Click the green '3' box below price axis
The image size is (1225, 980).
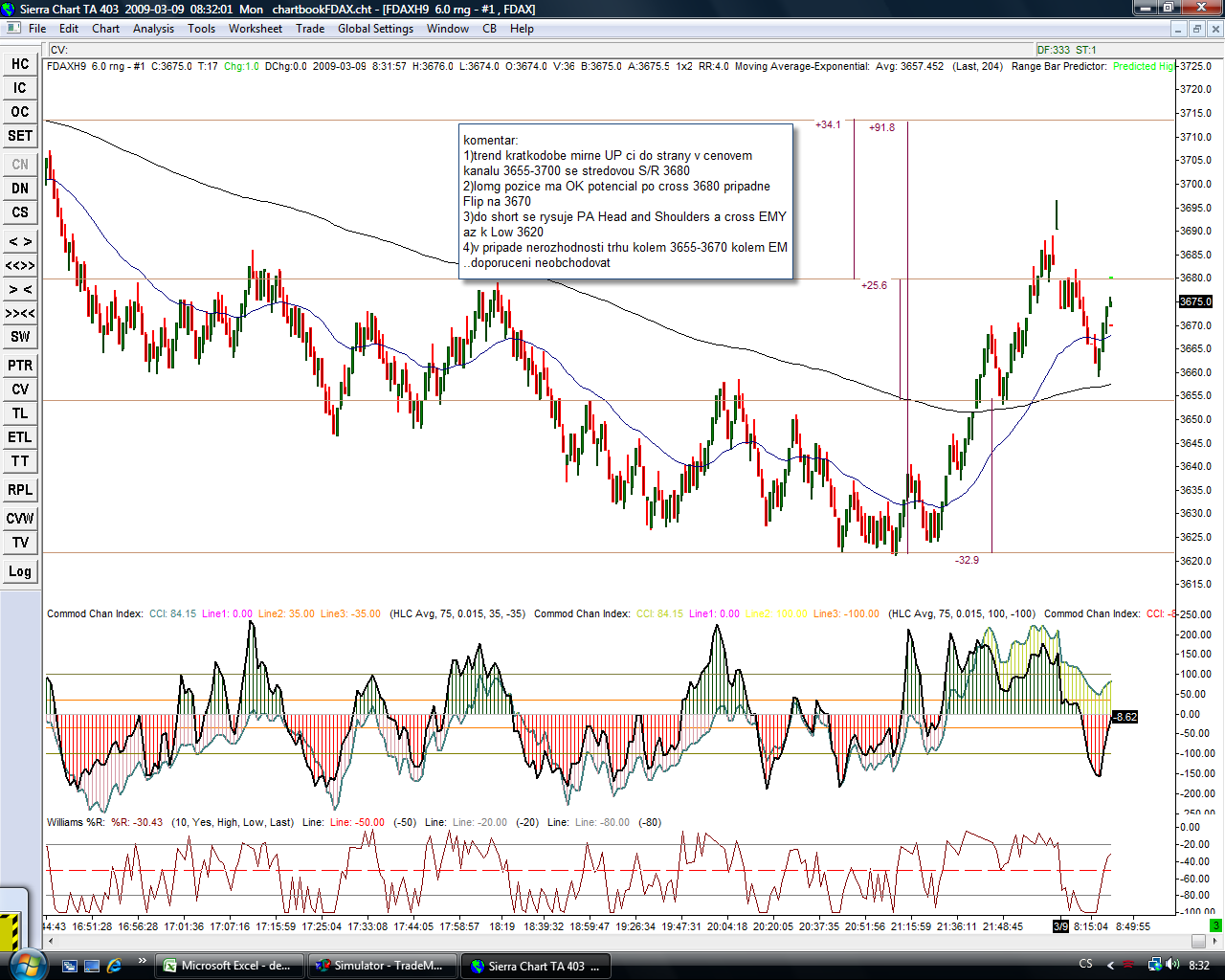1215,925
